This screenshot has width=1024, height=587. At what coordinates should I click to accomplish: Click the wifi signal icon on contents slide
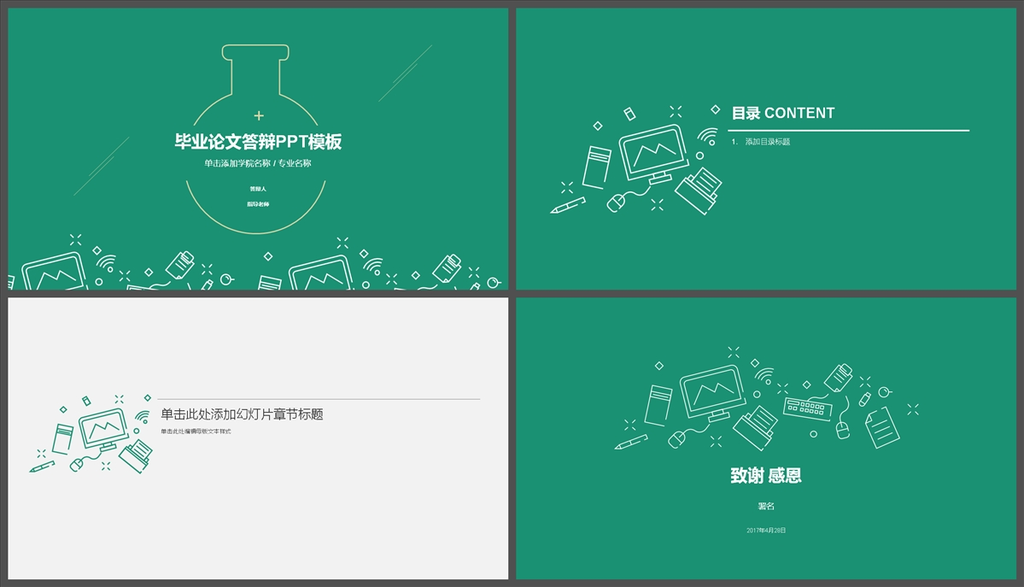pyautogui.click(x=707, y=136)
